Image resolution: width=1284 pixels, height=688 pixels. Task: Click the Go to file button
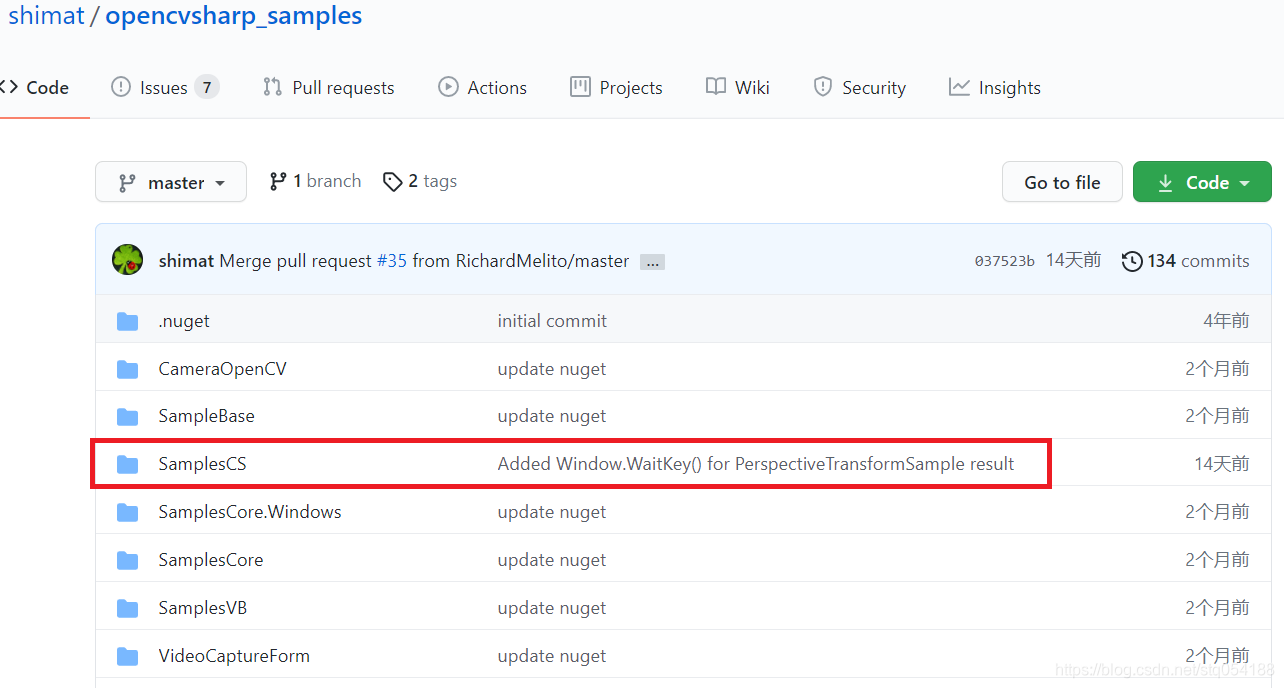(x=1062, y=182)
